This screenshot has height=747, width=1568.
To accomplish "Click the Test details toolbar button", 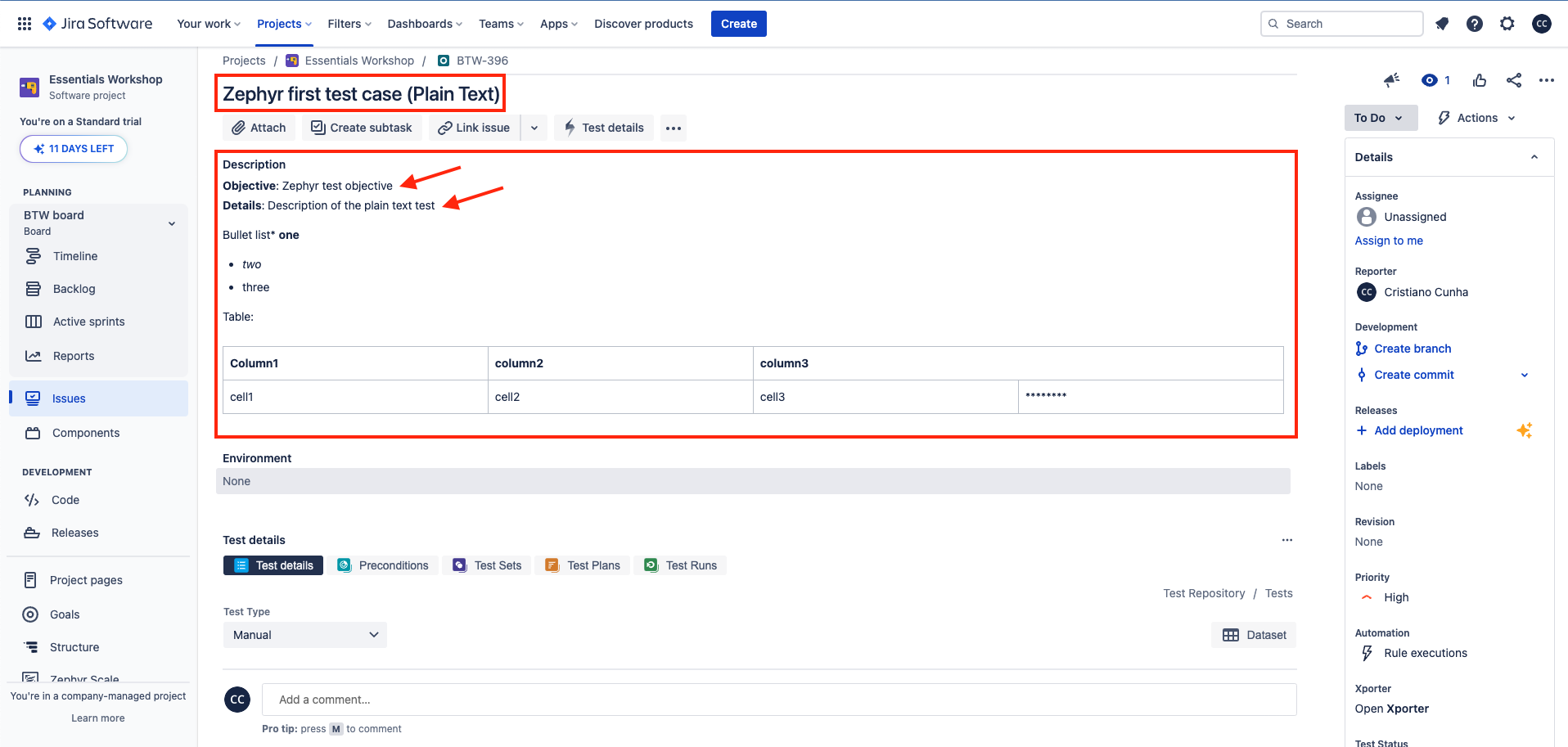I will coord(604,128).
